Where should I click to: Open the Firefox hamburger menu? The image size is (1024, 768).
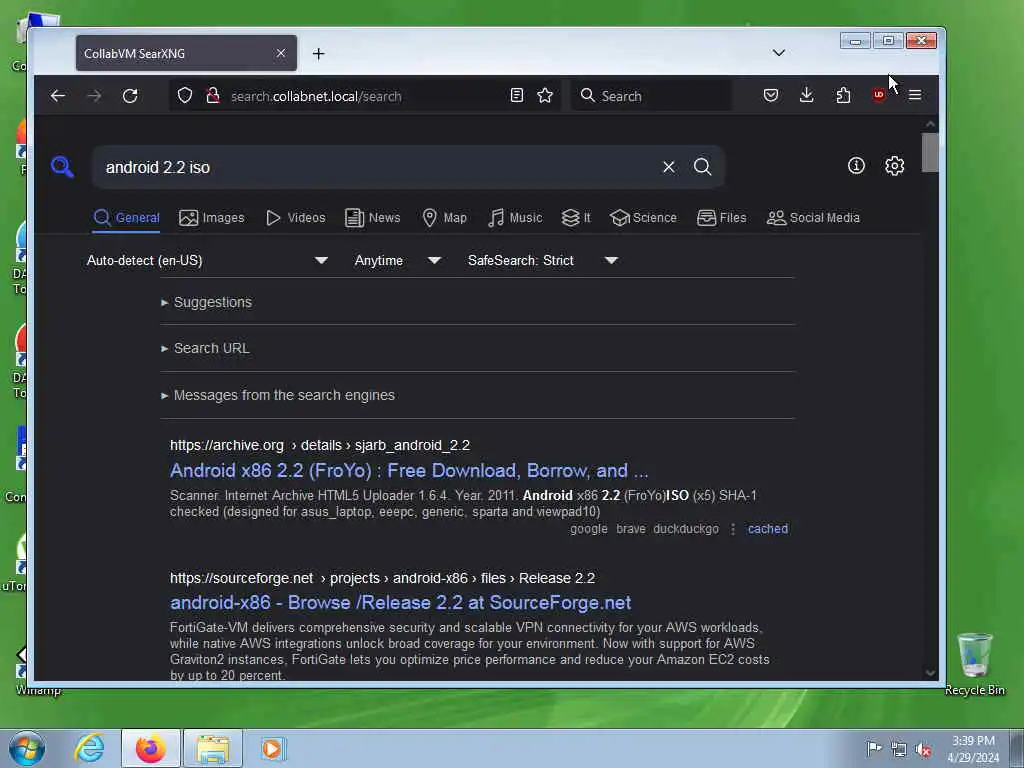coord(915,95)
